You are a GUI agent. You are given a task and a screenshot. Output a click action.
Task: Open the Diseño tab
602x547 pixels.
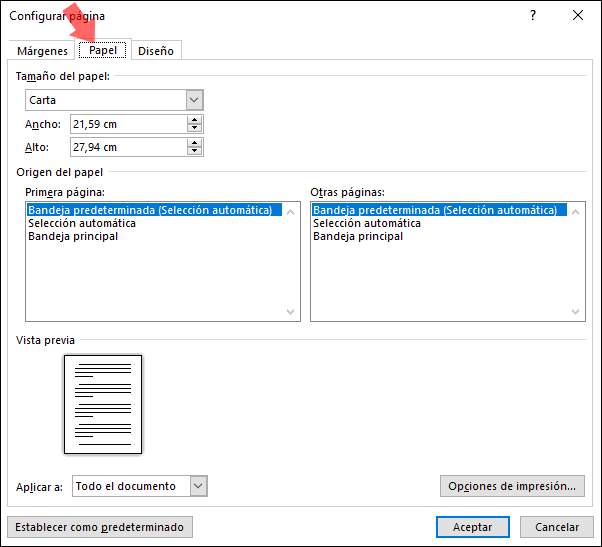point(156,51)
